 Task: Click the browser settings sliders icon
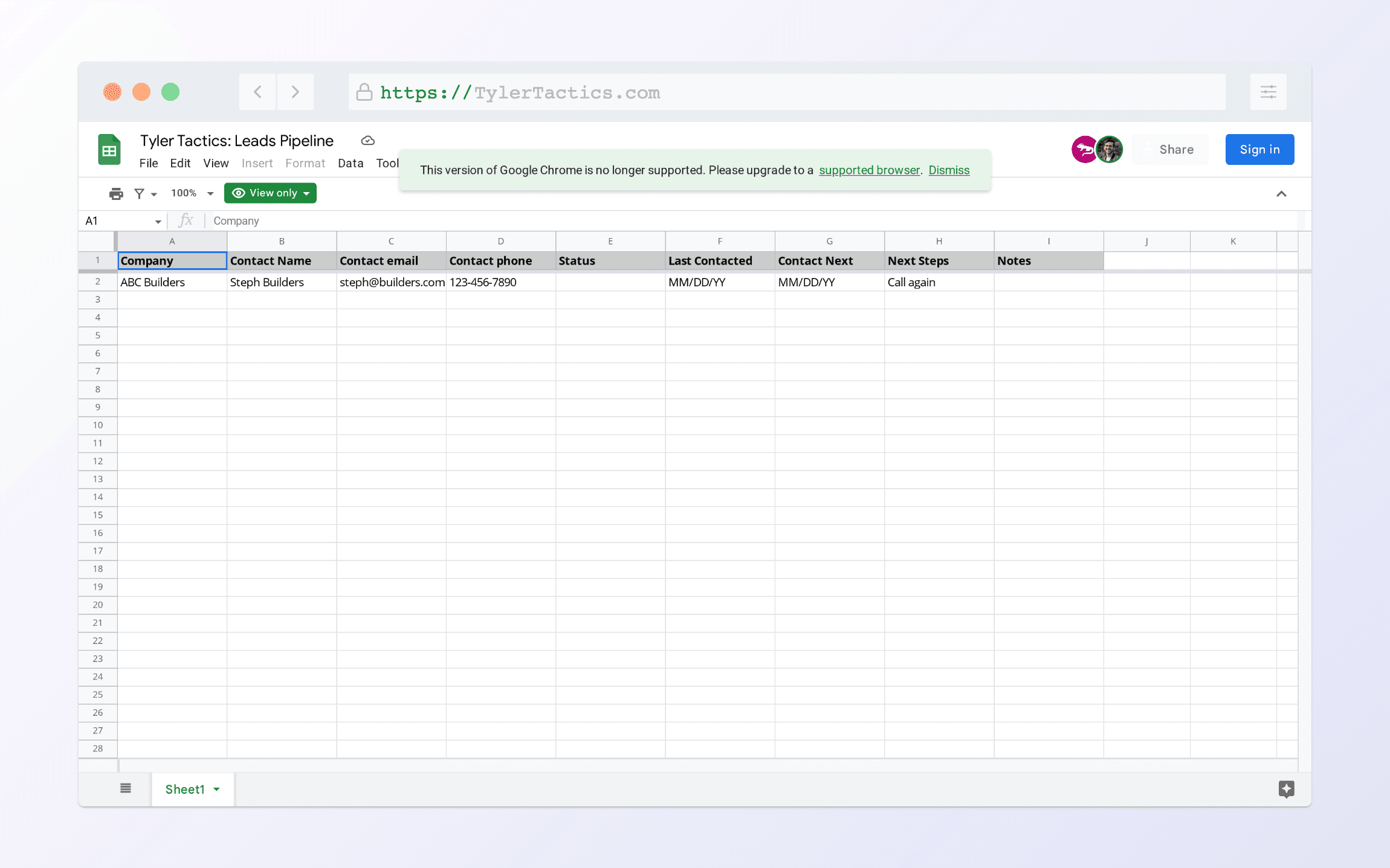[x=1268, y=92]
